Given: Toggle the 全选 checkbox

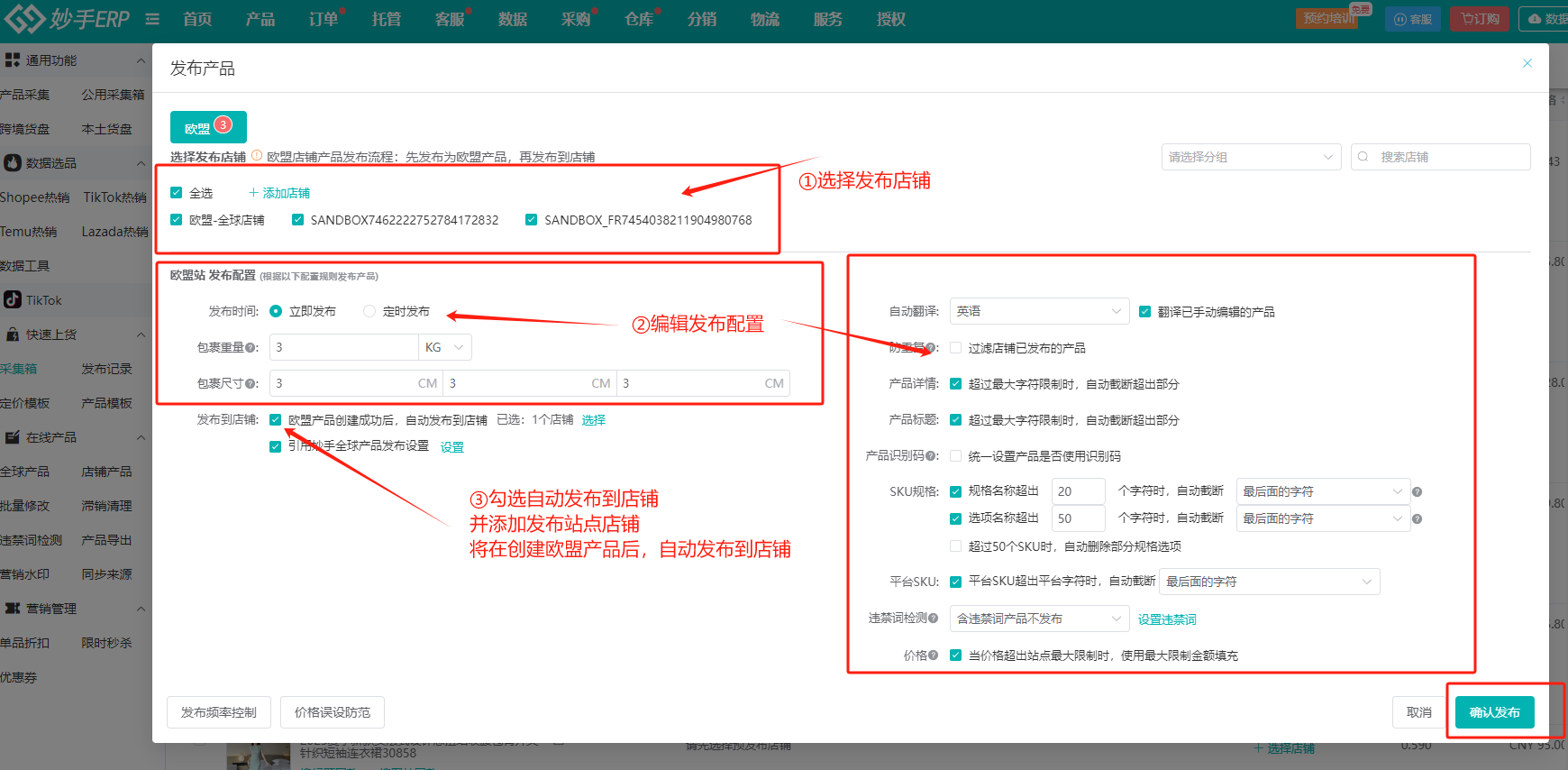Looking at the screenshot, I should pos(177,193).
